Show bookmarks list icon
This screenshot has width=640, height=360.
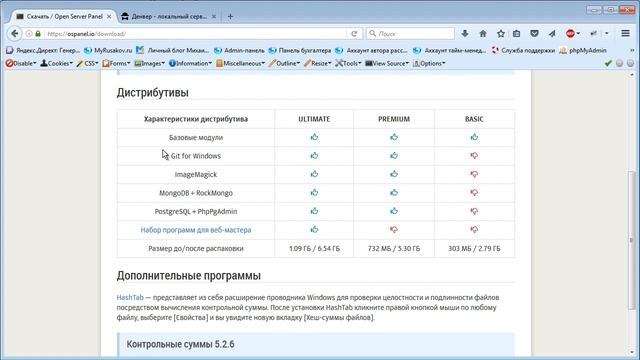point(516,34)
